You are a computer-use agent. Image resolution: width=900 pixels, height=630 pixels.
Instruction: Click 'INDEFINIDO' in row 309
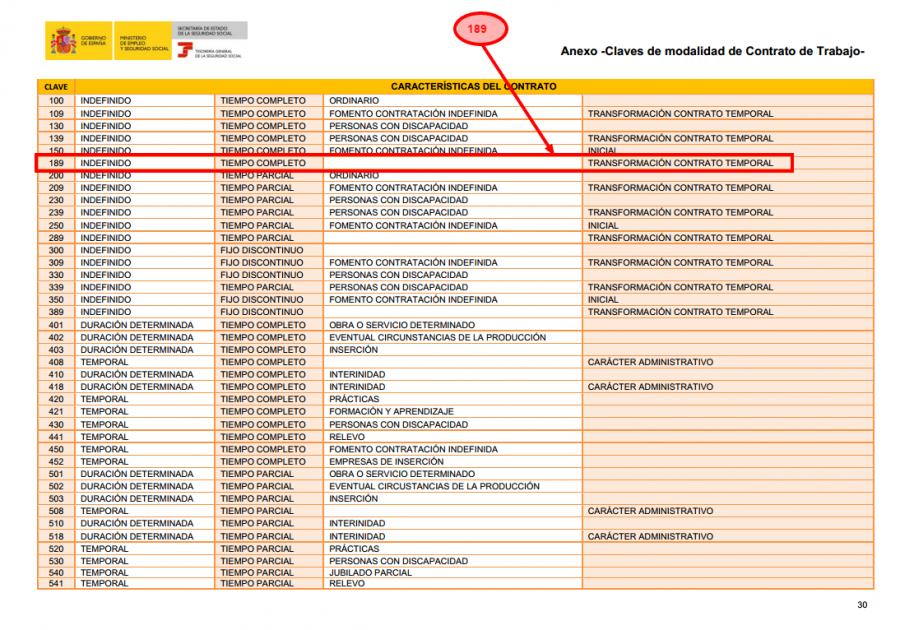point(106,263)
